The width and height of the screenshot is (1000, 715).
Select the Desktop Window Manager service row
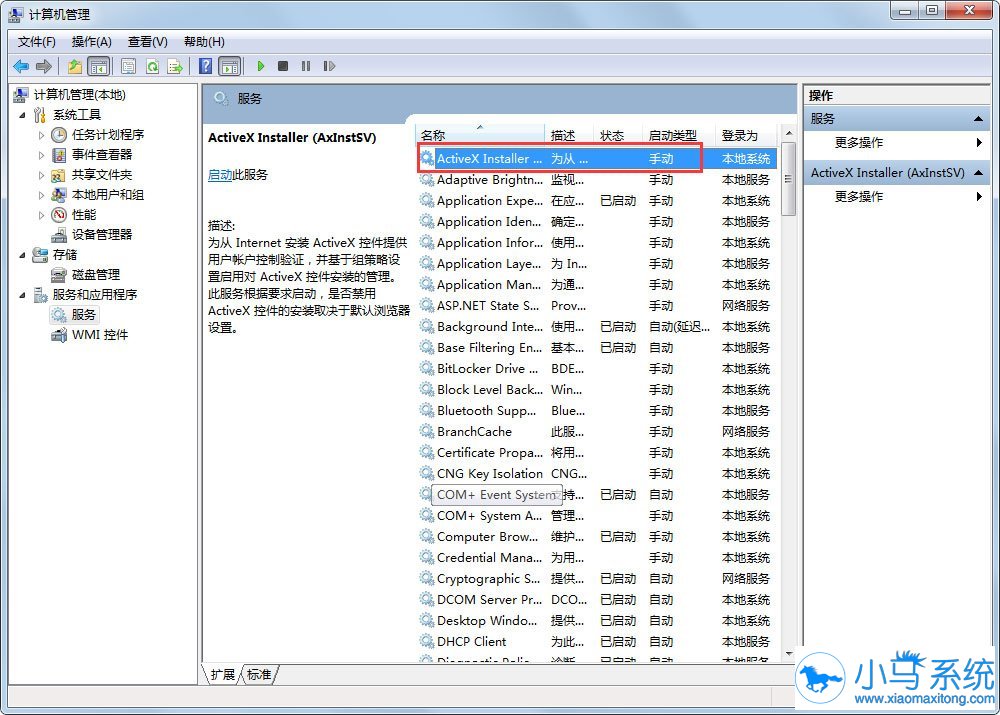598,621
